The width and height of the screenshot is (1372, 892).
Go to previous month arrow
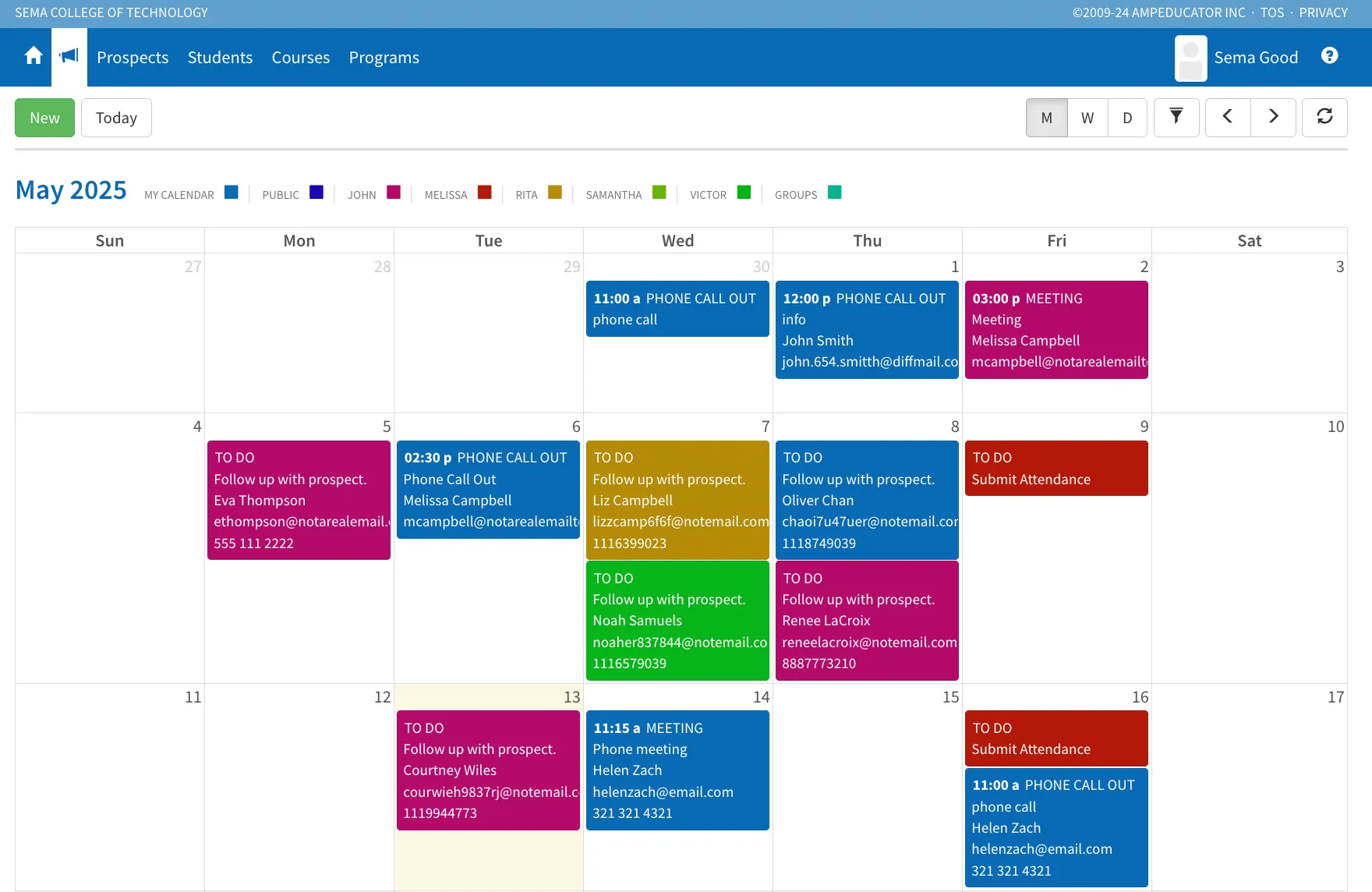click(x=1228, y=117)
